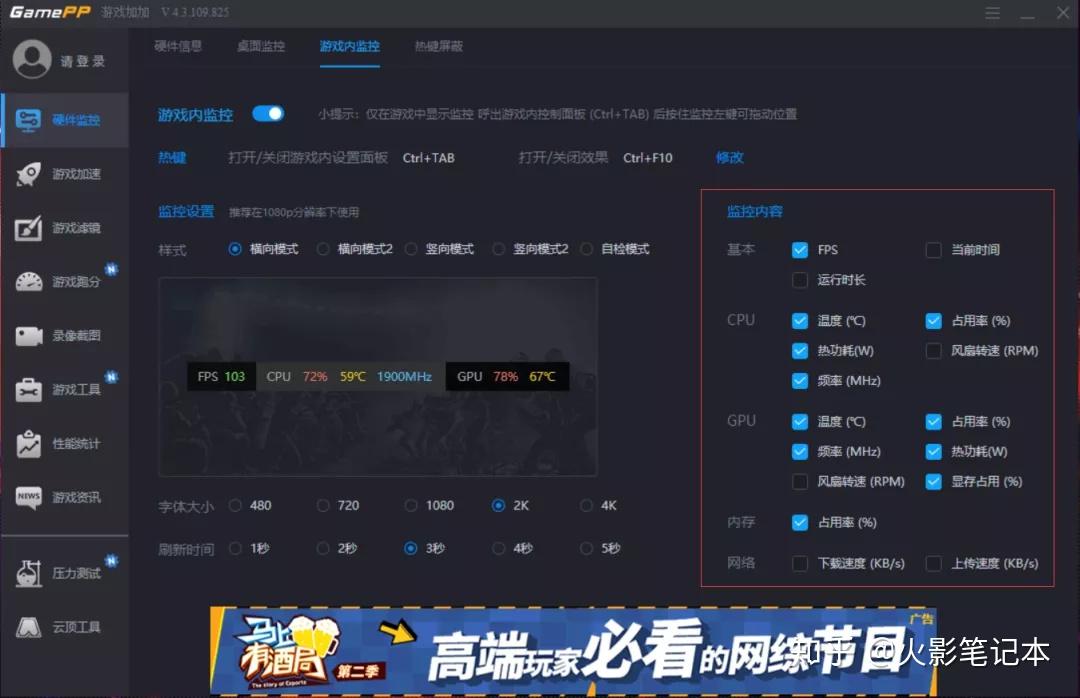This screenshot has width=1080, height=698.
Task: Toggle the 游戏内监控 switch off
Action: (x=268, y=114)
